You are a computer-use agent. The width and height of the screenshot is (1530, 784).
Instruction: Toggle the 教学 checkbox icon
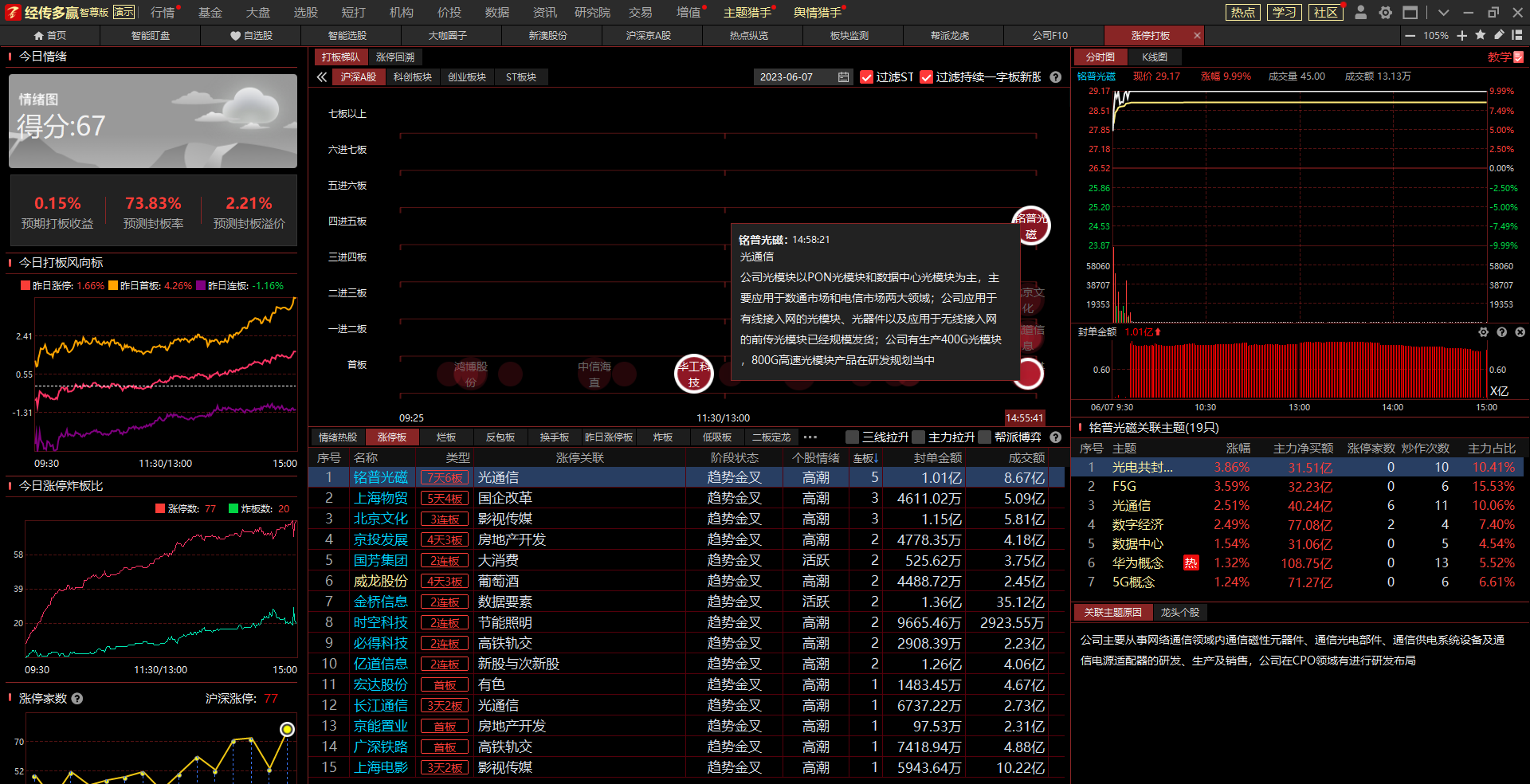[x=1518, y=57]
